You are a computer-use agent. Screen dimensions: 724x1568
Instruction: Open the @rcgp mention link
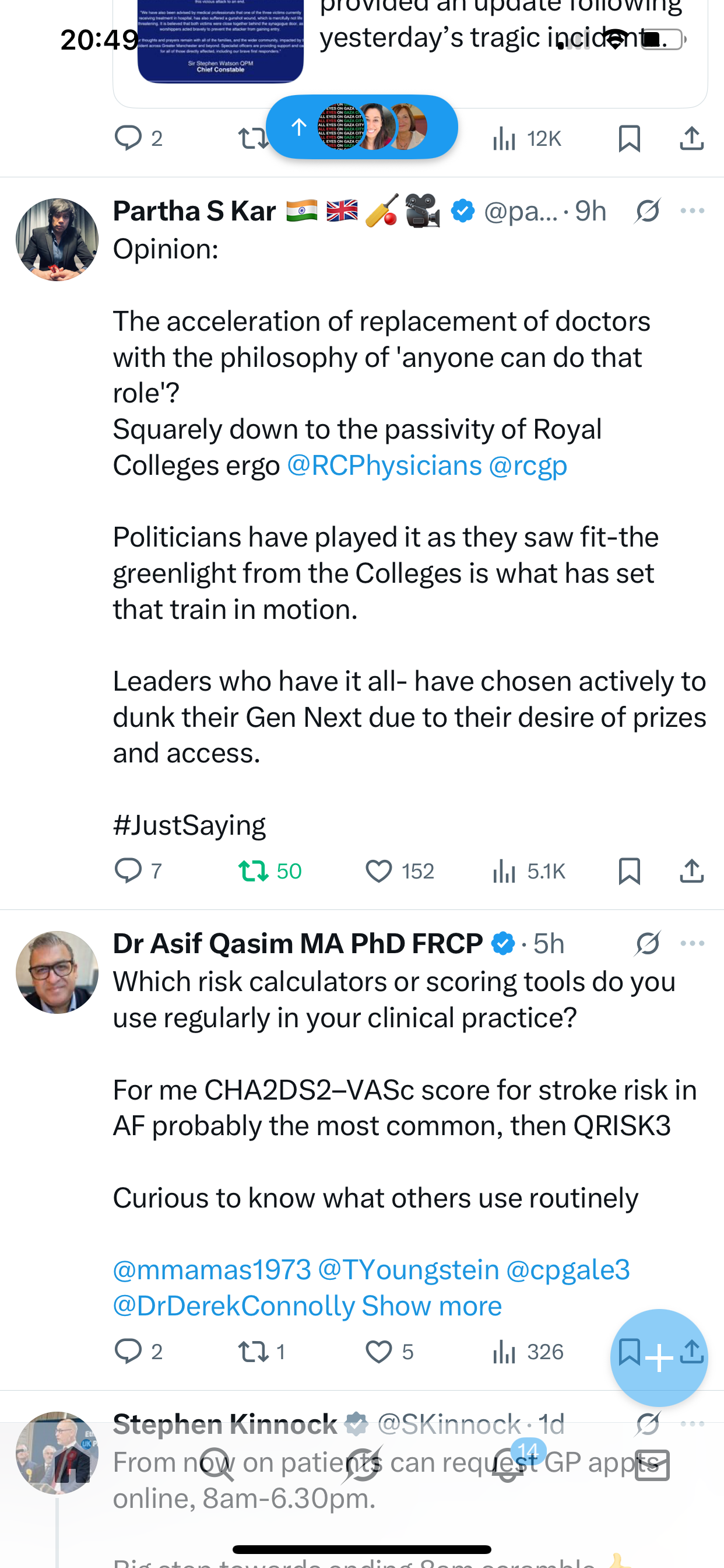528,466
